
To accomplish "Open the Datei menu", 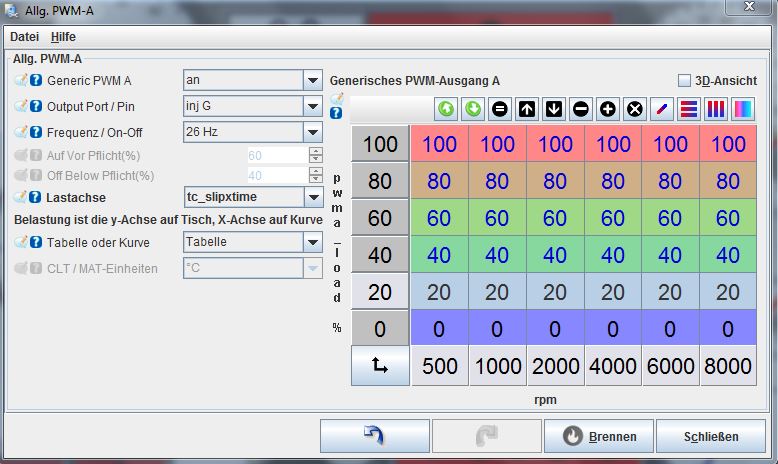I will pos(24,36).
